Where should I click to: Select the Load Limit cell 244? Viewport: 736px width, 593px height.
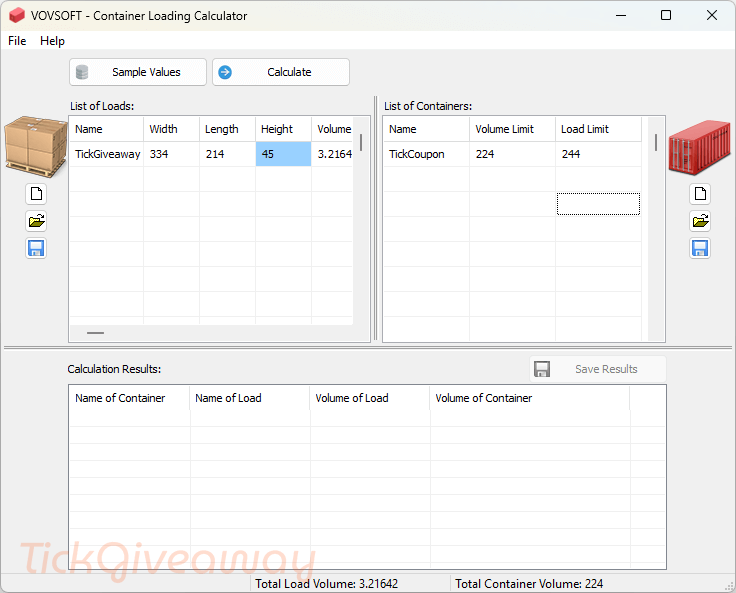pos(598,154)
